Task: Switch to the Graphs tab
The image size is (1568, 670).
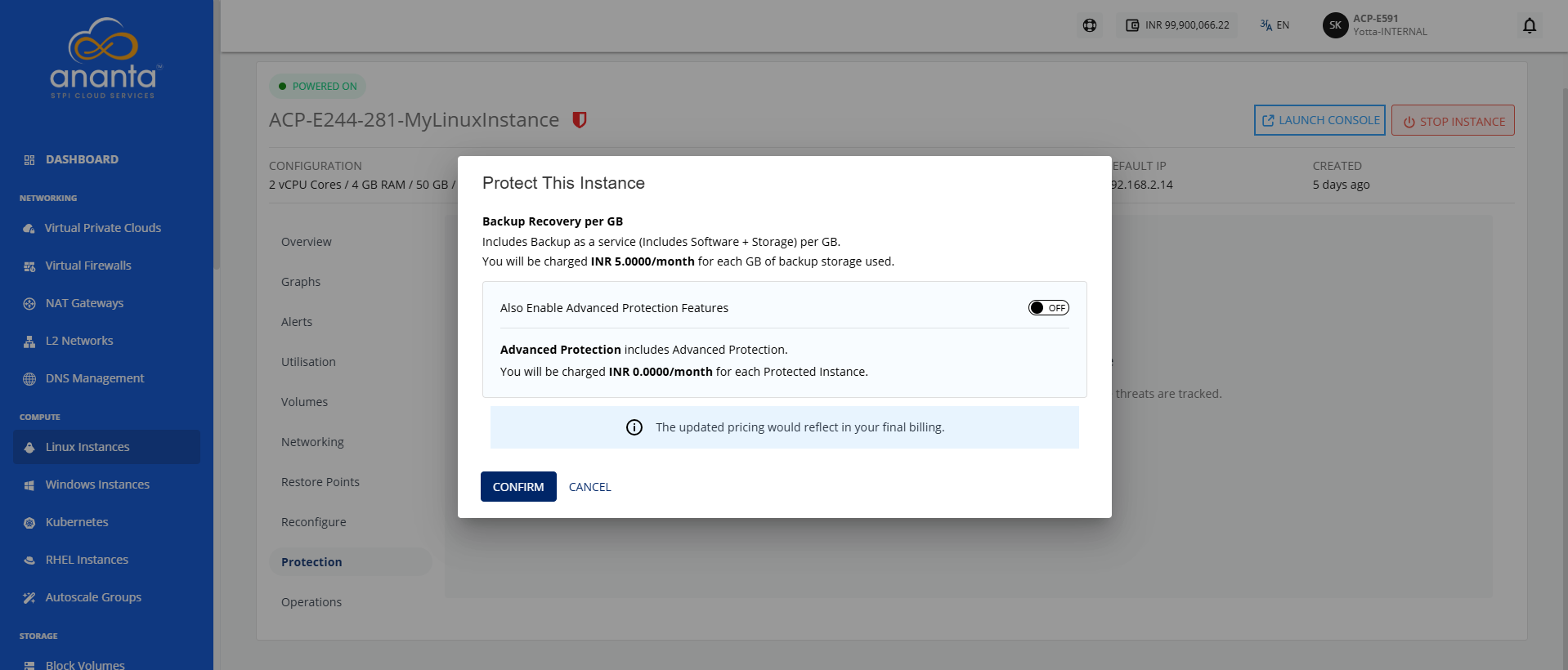Action: 301,282
